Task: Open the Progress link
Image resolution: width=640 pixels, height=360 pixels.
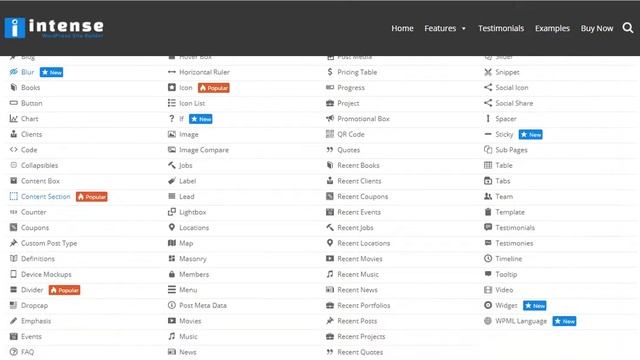Action: tap(351, 88)
